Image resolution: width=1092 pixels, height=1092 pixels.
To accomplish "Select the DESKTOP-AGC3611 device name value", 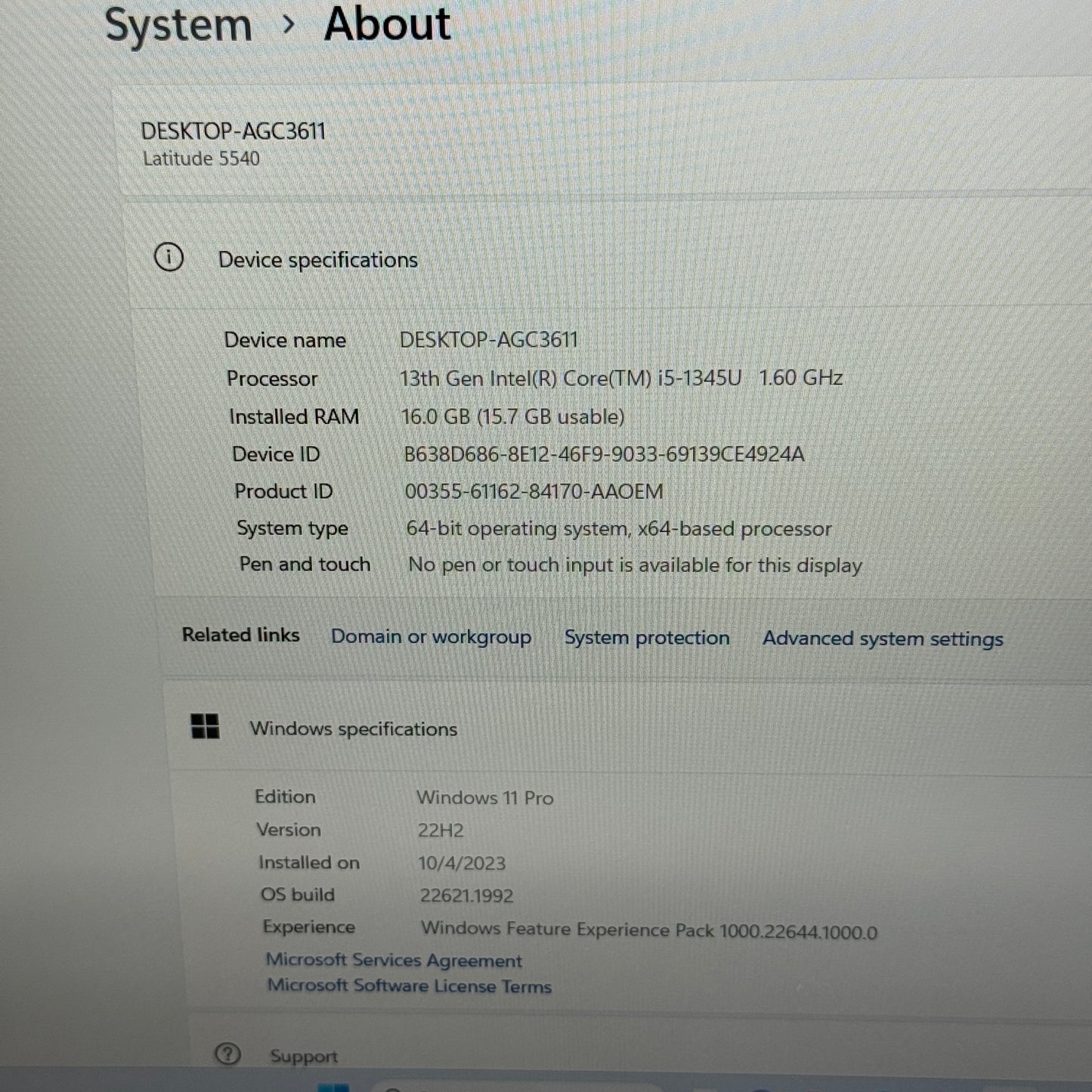I will click(488, 340).
